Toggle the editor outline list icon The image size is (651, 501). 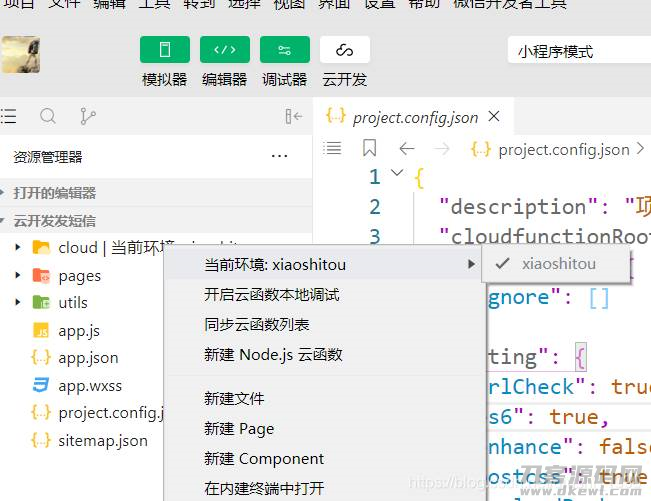pos(332,148)
